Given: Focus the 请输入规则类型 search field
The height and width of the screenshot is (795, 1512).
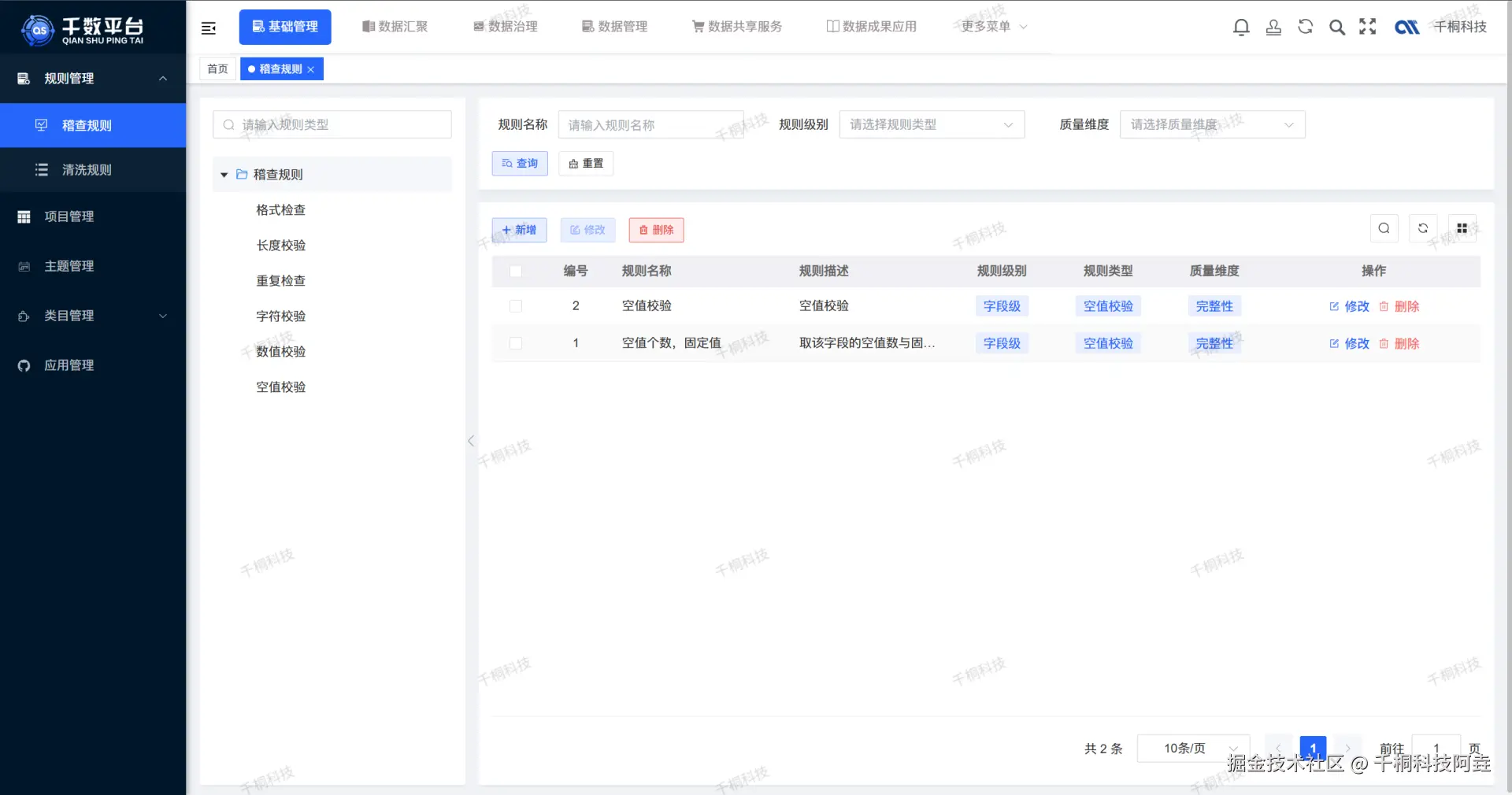Looking at the screenshot, I should click(332, 124).
